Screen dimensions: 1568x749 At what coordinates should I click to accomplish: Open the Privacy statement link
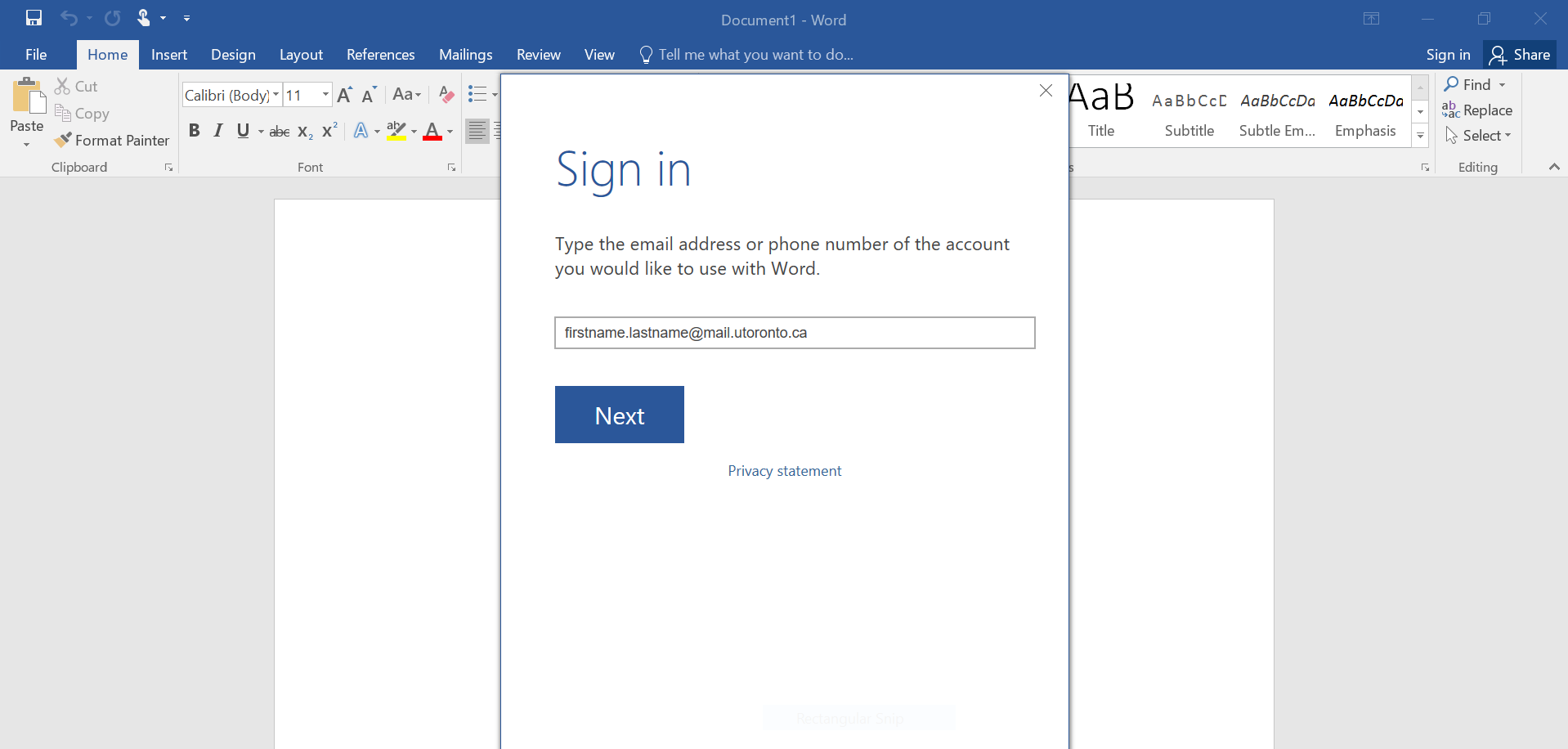pyautogui.click(x=784, y=471)
